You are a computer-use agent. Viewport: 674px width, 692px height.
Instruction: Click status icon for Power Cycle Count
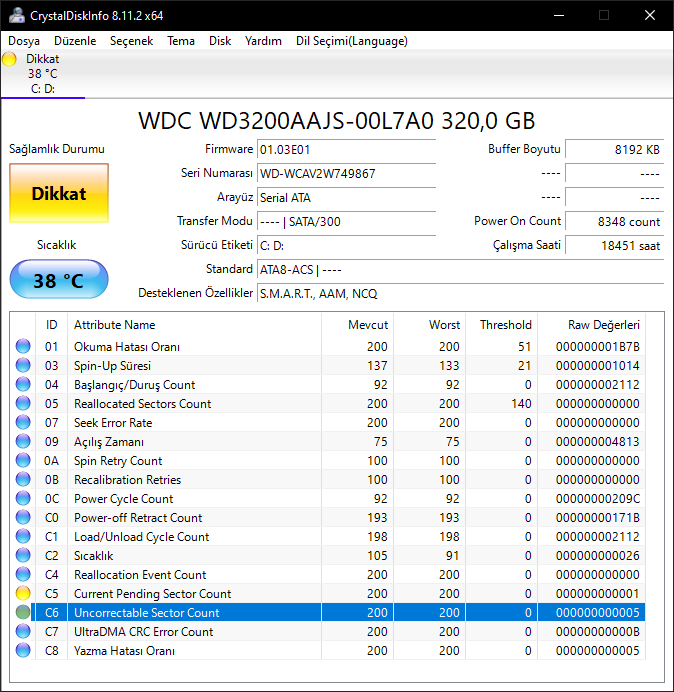click(23, 498)
